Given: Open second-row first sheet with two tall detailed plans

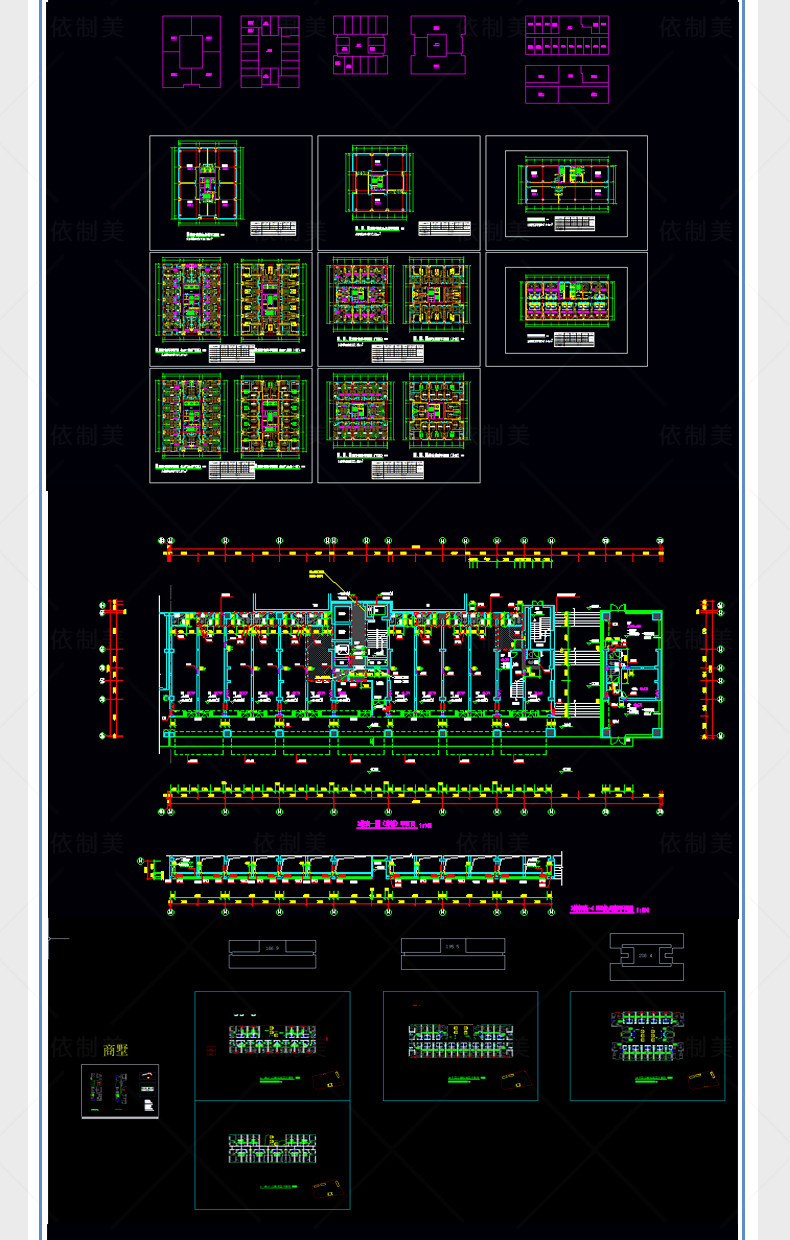Looking at the screenshot, I should pyautogui.click(x=231, y=309).
